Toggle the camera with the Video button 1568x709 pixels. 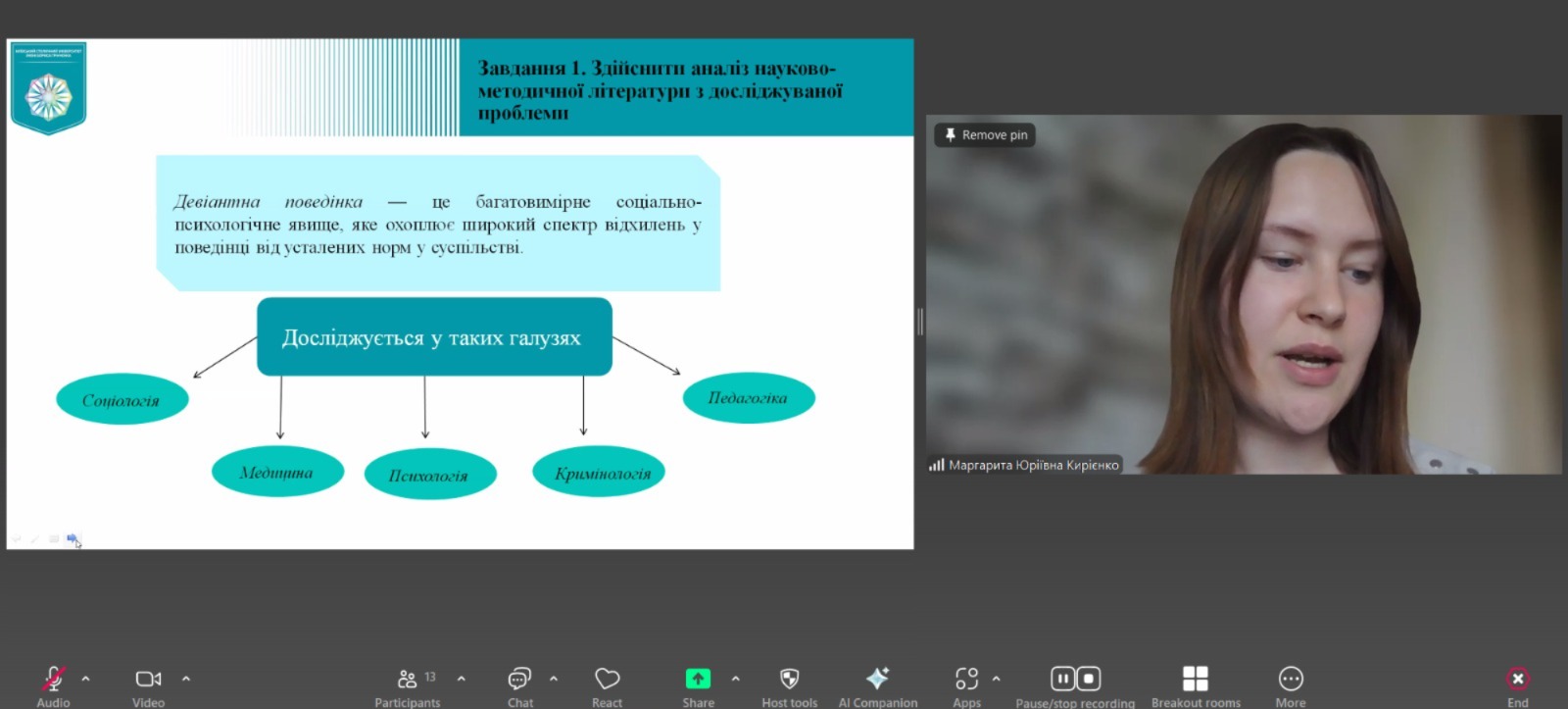pyautogui.click(x=148, y=680)
